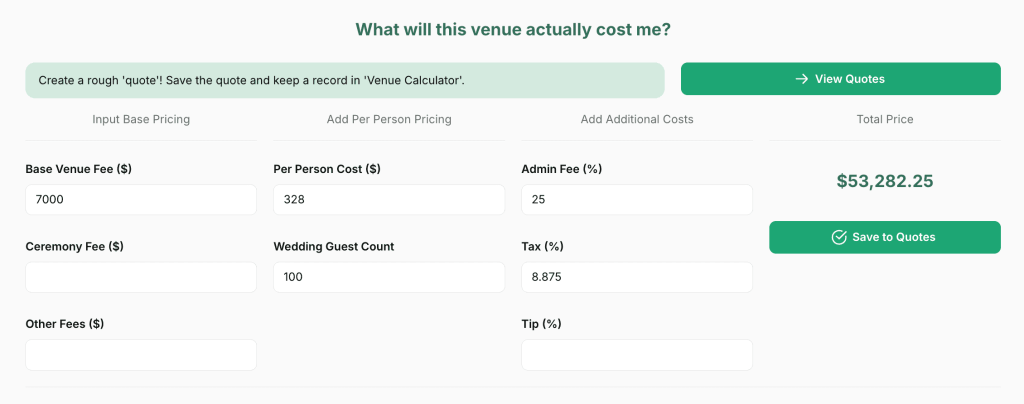Click the Input Base Pricing column header
The width and height of the screenshot is (1024, 404).
[x=141, y=119]
